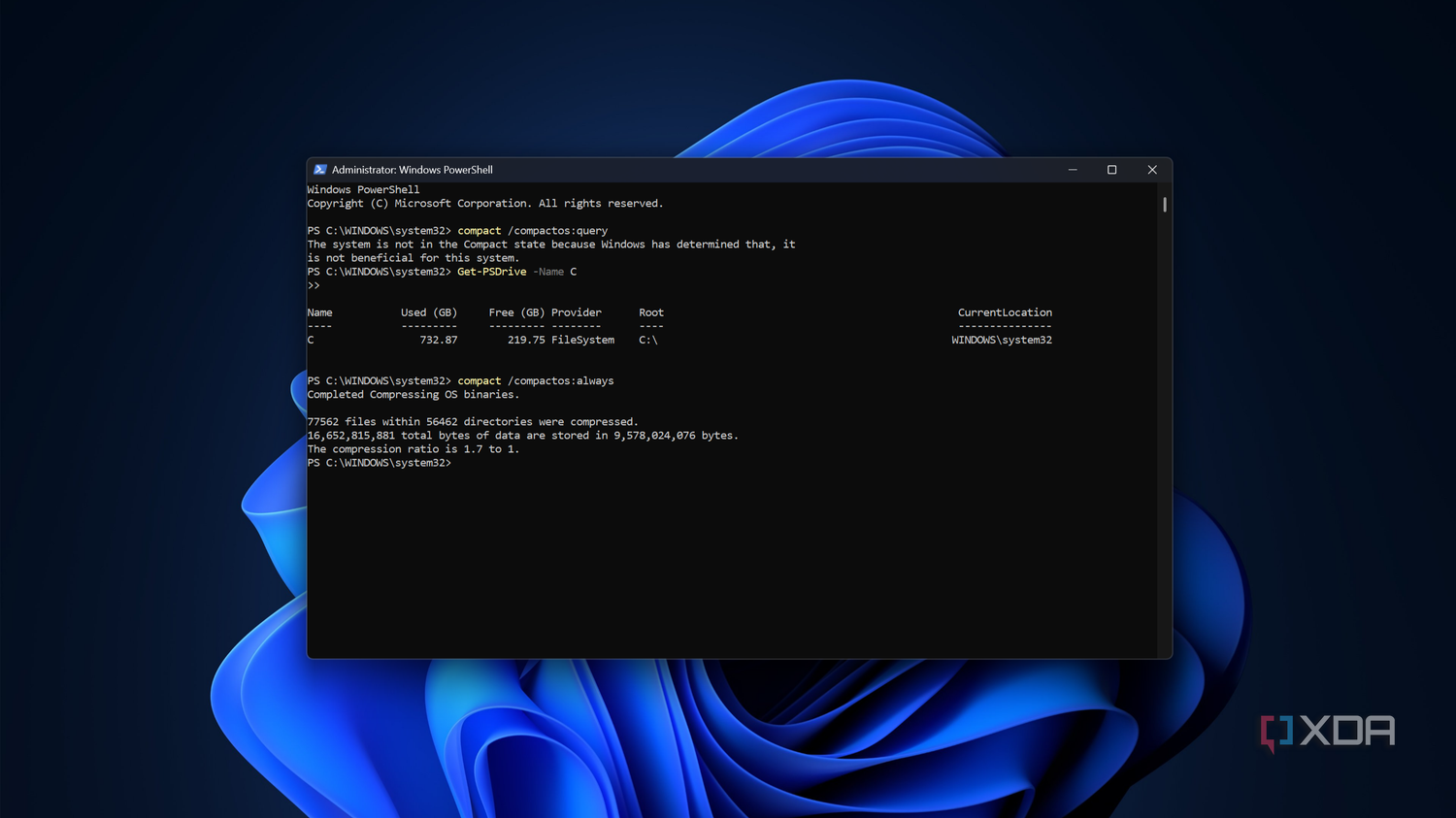Screen dimensions: 1456x818
Task: Close the Windows PowerShell window
Action: (x=1152, y=170)
